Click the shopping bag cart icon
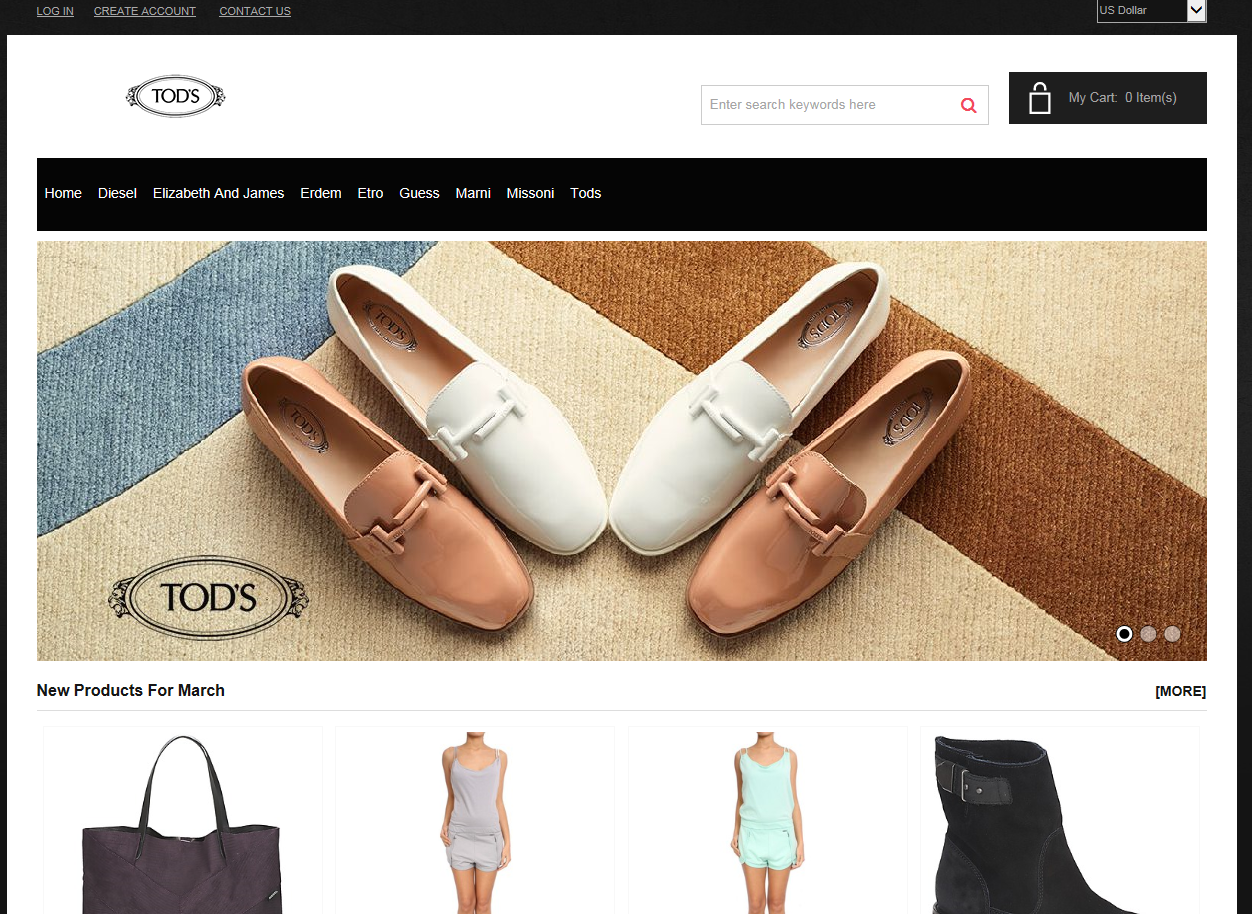This screenshot has height=914, width=1252. tap(1040, 98)
